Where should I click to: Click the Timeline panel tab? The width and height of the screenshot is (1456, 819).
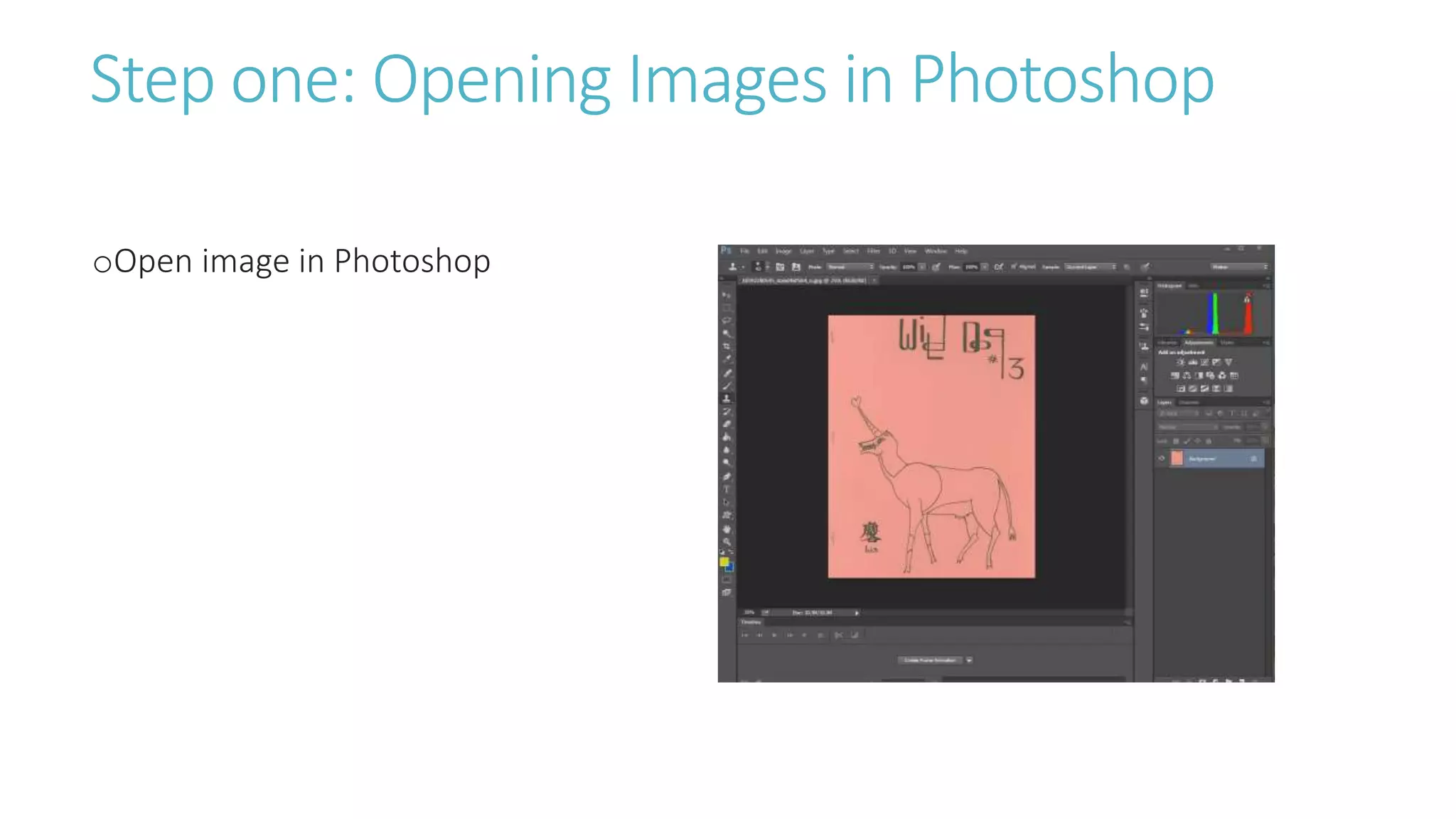(751, 622)
